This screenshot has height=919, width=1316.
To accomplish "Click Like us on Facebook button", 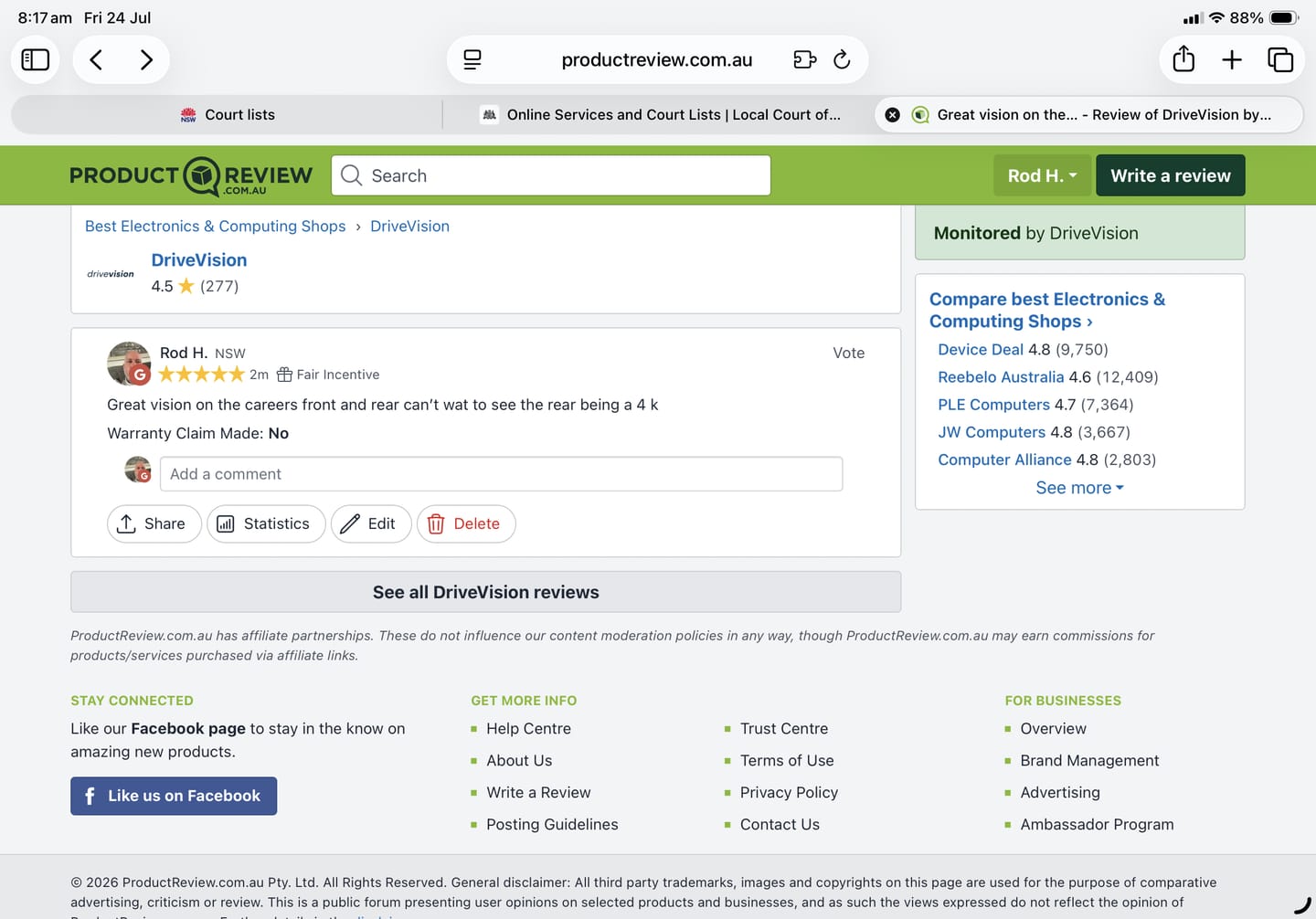I will 174,796.
